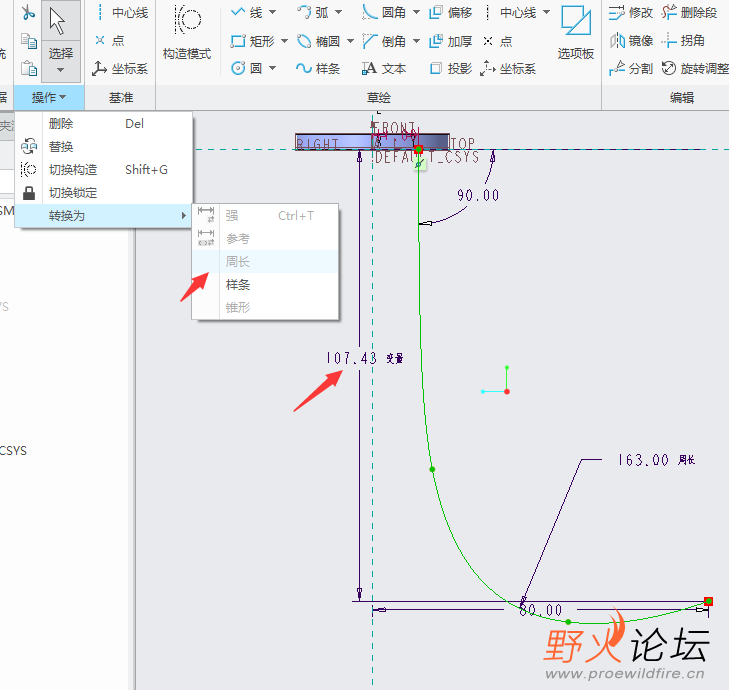
Task: Select the 163.00 perimeter dimension value
Action: (x=643, y=460)
